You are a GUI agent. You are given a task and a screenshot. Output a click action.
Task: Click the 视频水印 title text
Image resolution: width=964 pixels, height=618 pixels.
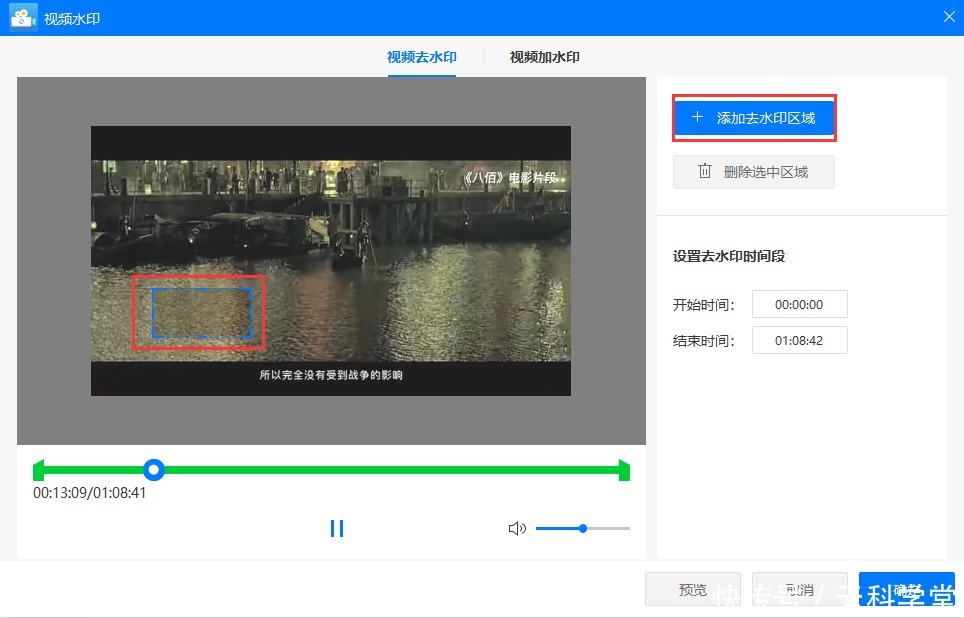72,18
